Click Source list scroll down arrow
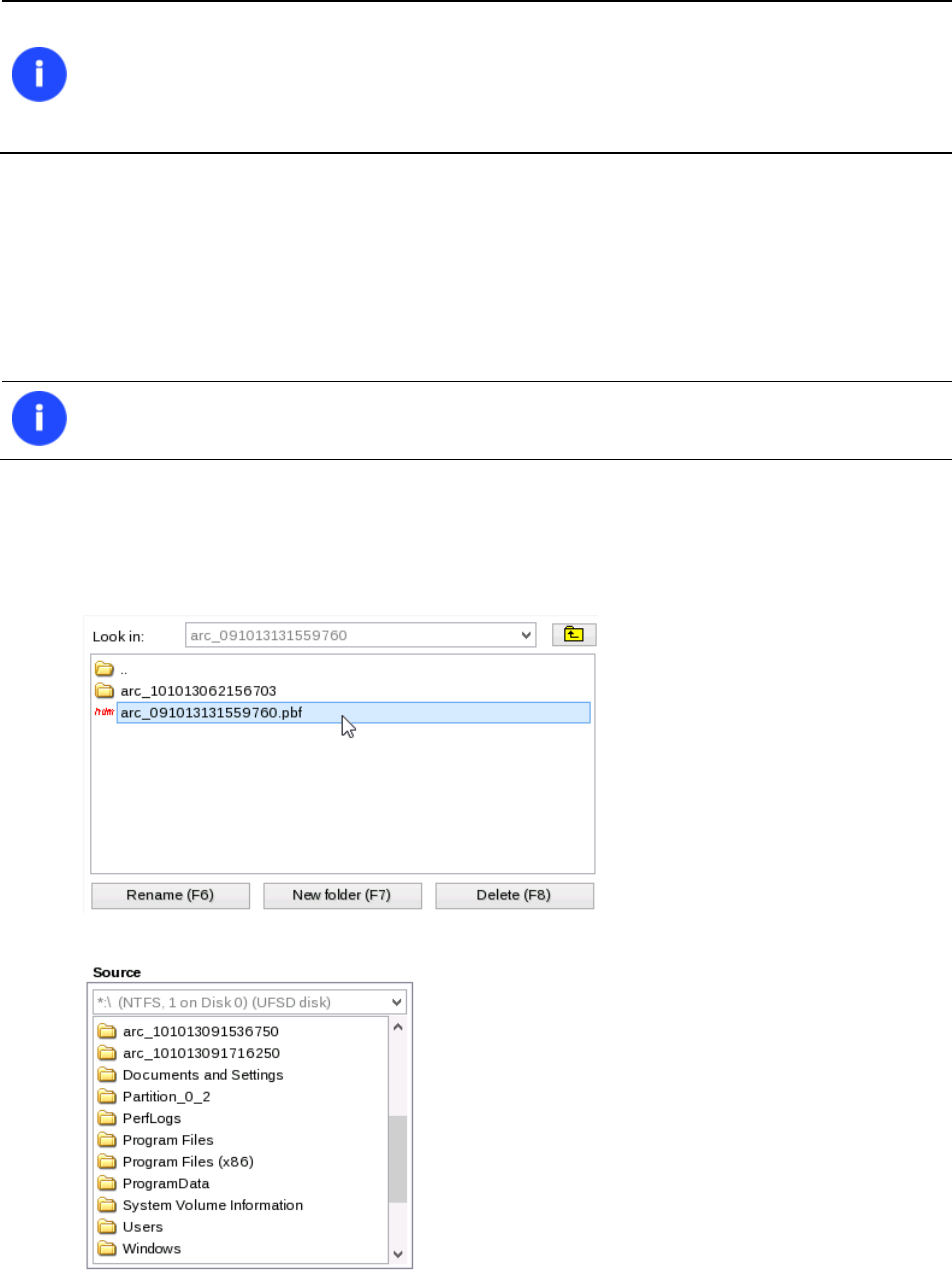Screen dimensions: 952x1274 397,1253
